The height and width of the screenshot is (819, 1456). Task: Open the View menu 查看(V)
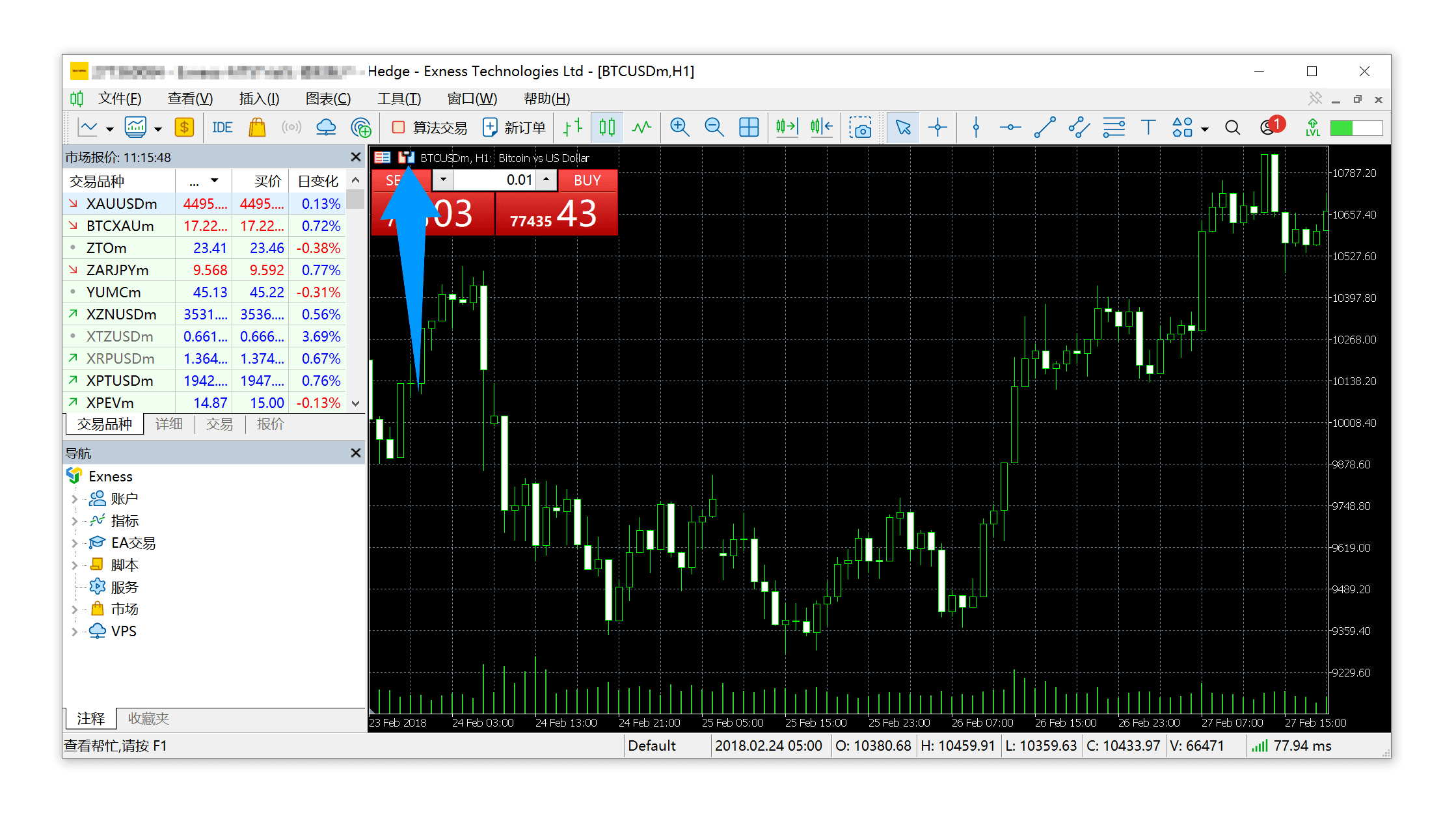click(190, 99)
